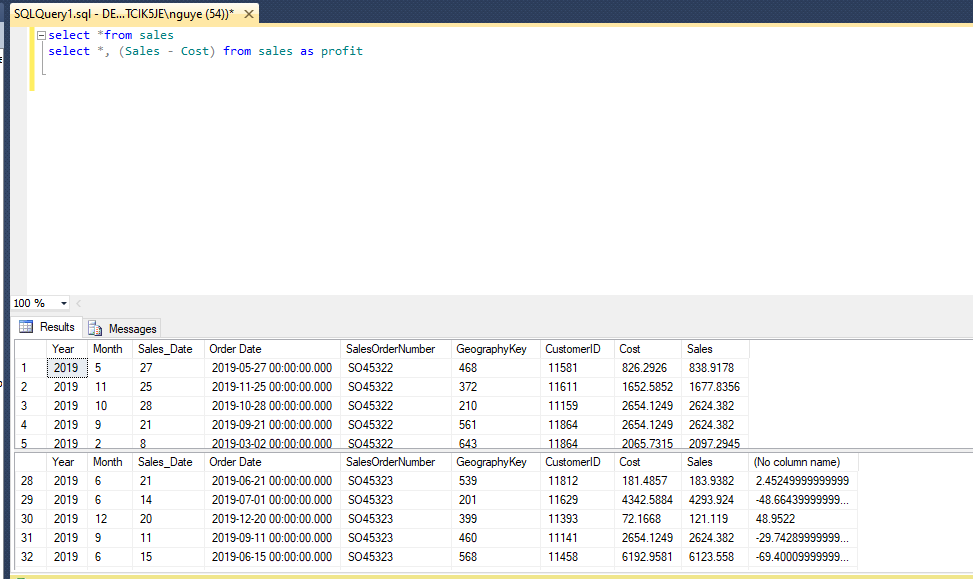The width and height of the screenshot is (973, 579).
Task: Click Order Date 2019-09-21 00:00:00.000
Action: 272,425
